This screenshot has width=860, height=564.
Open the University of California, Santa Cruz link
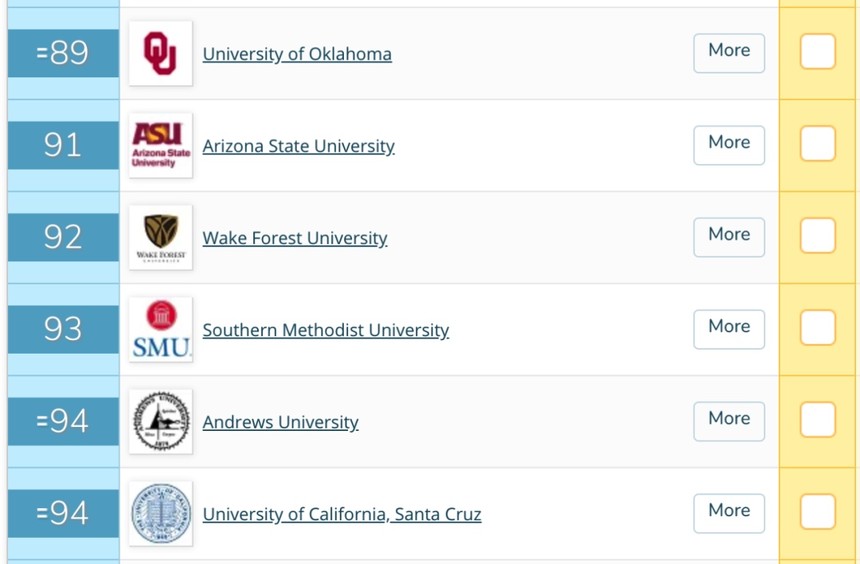pyautogui.click(x=342, y=515)
